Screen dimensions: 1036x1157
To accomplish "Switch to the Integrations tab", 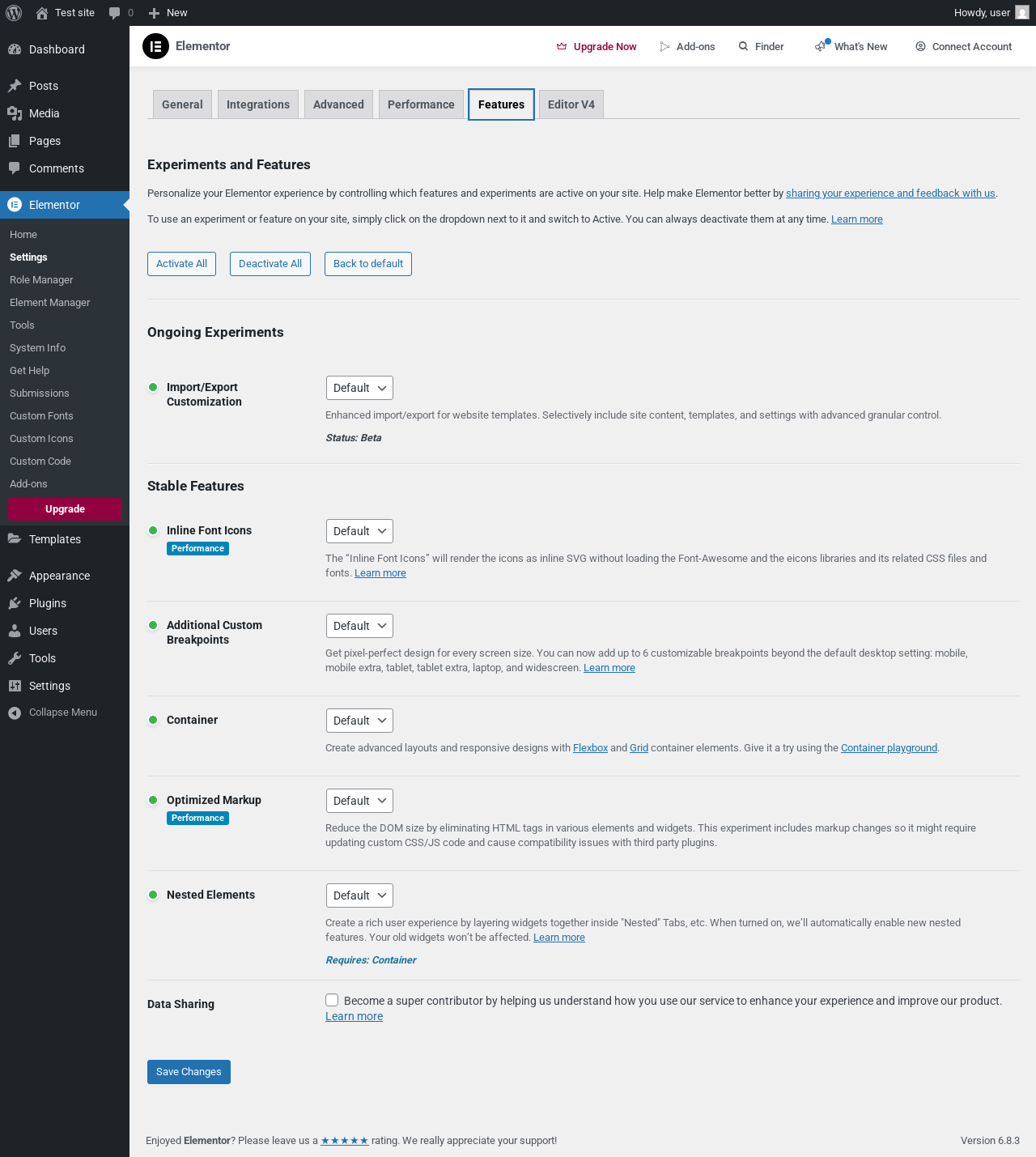I will pos(258,104).
